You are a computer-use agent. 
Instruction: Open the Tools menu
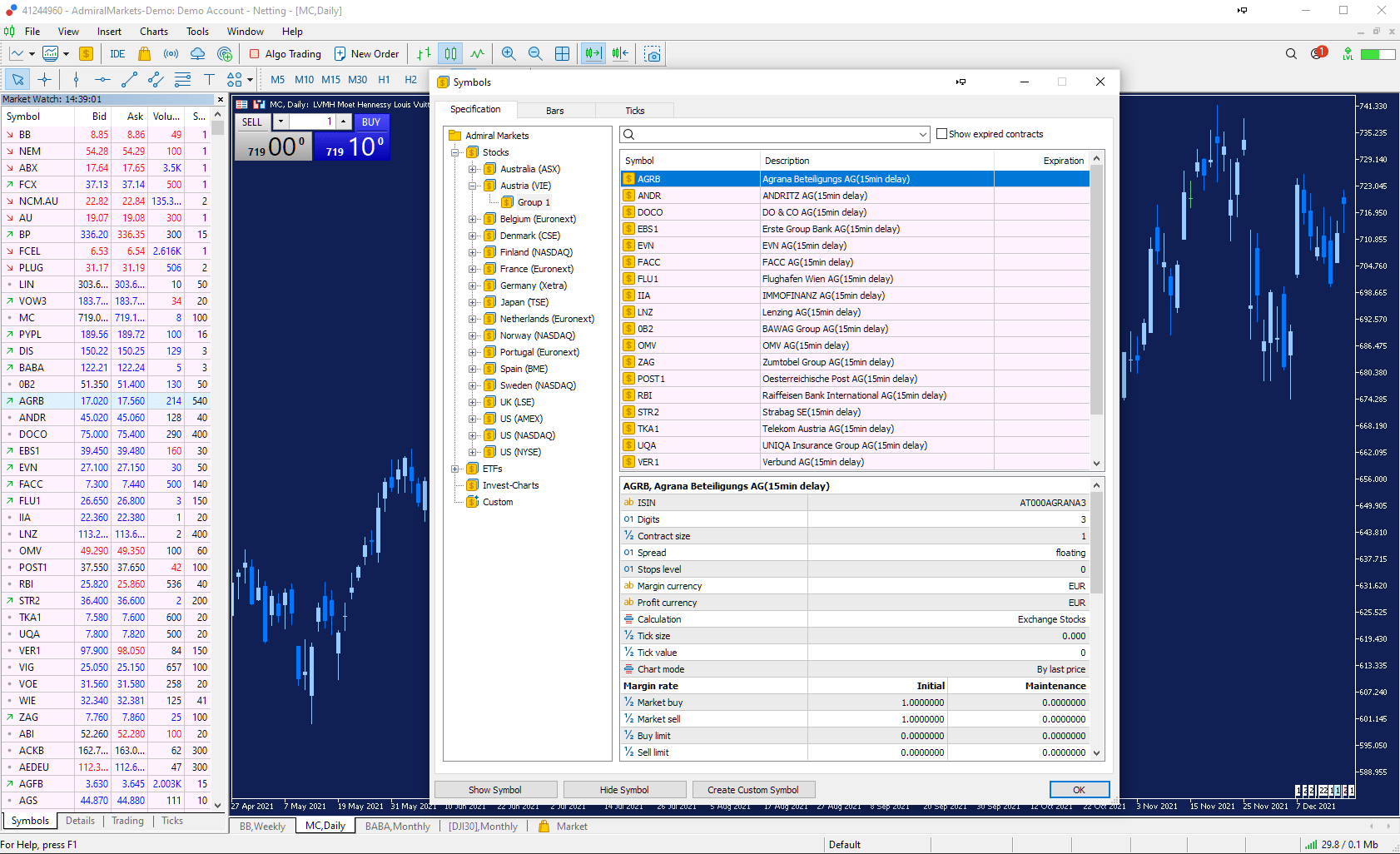coord(197,32)
